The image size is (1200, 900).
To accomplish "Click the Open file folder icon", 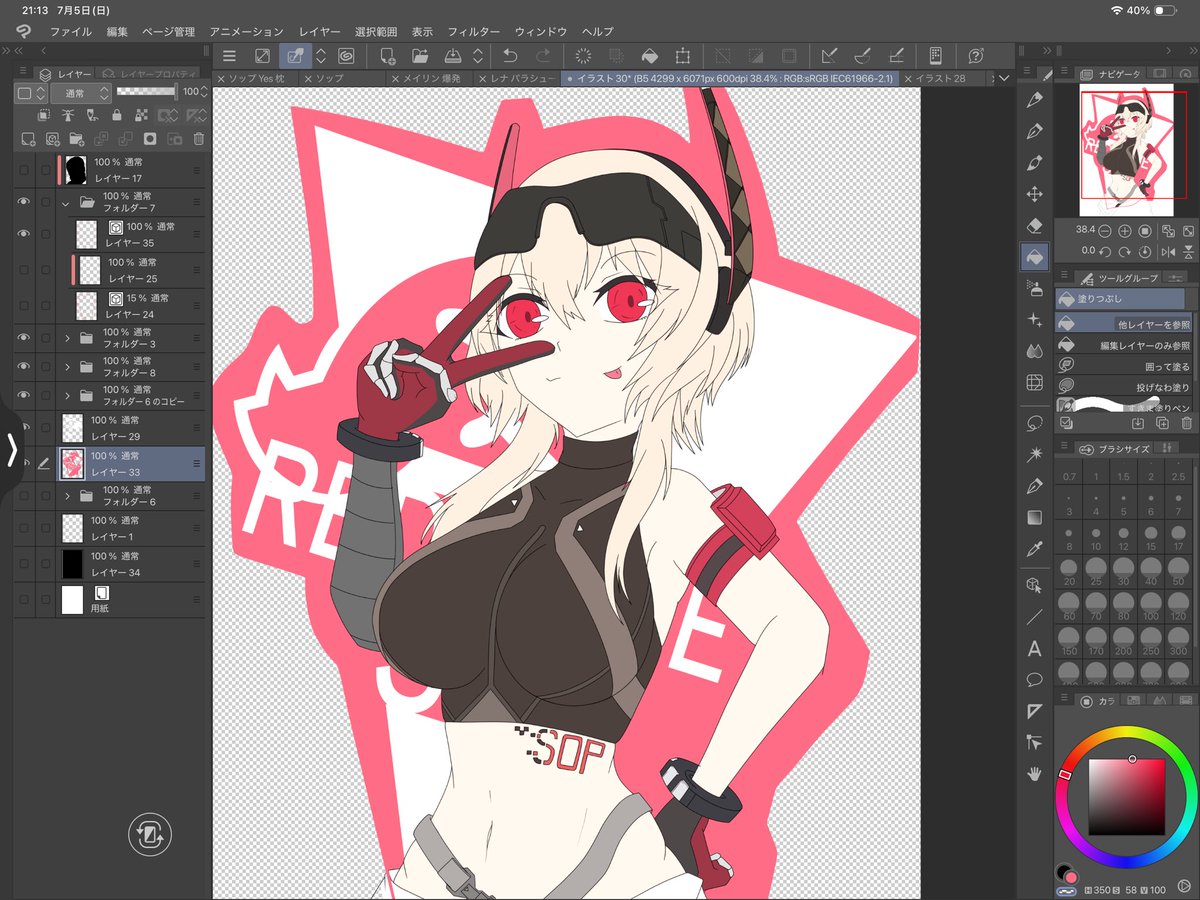I will coord(420,56).
